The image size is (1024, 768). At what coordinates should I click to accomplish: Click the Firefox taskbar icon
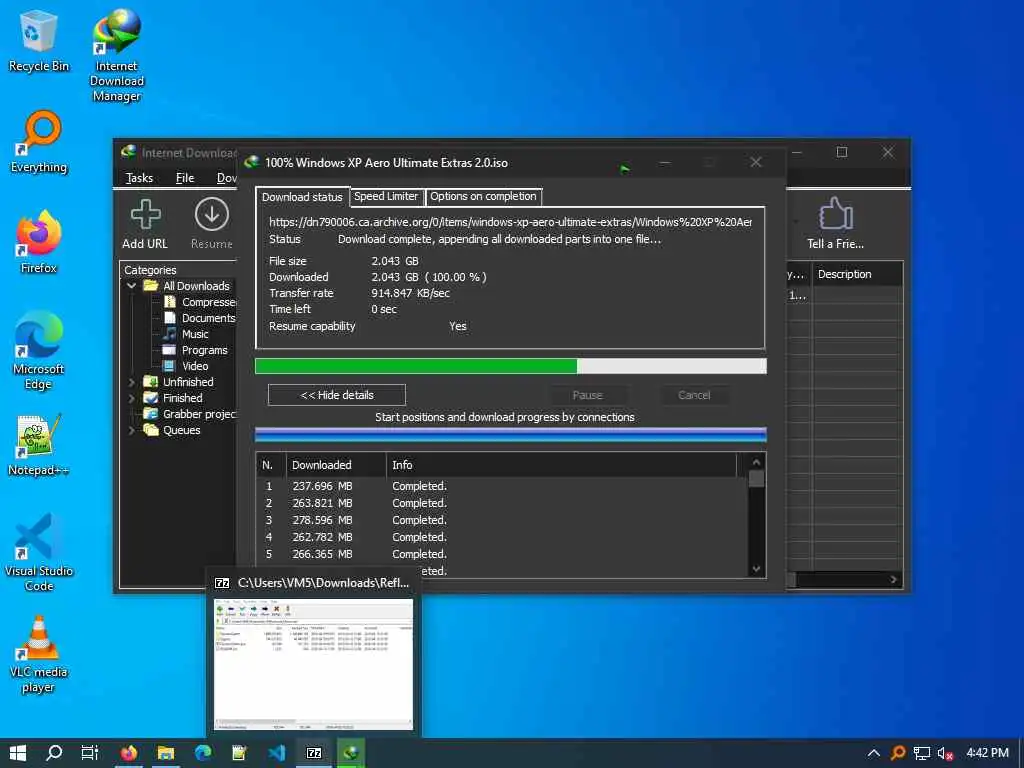tap(129, 753)
